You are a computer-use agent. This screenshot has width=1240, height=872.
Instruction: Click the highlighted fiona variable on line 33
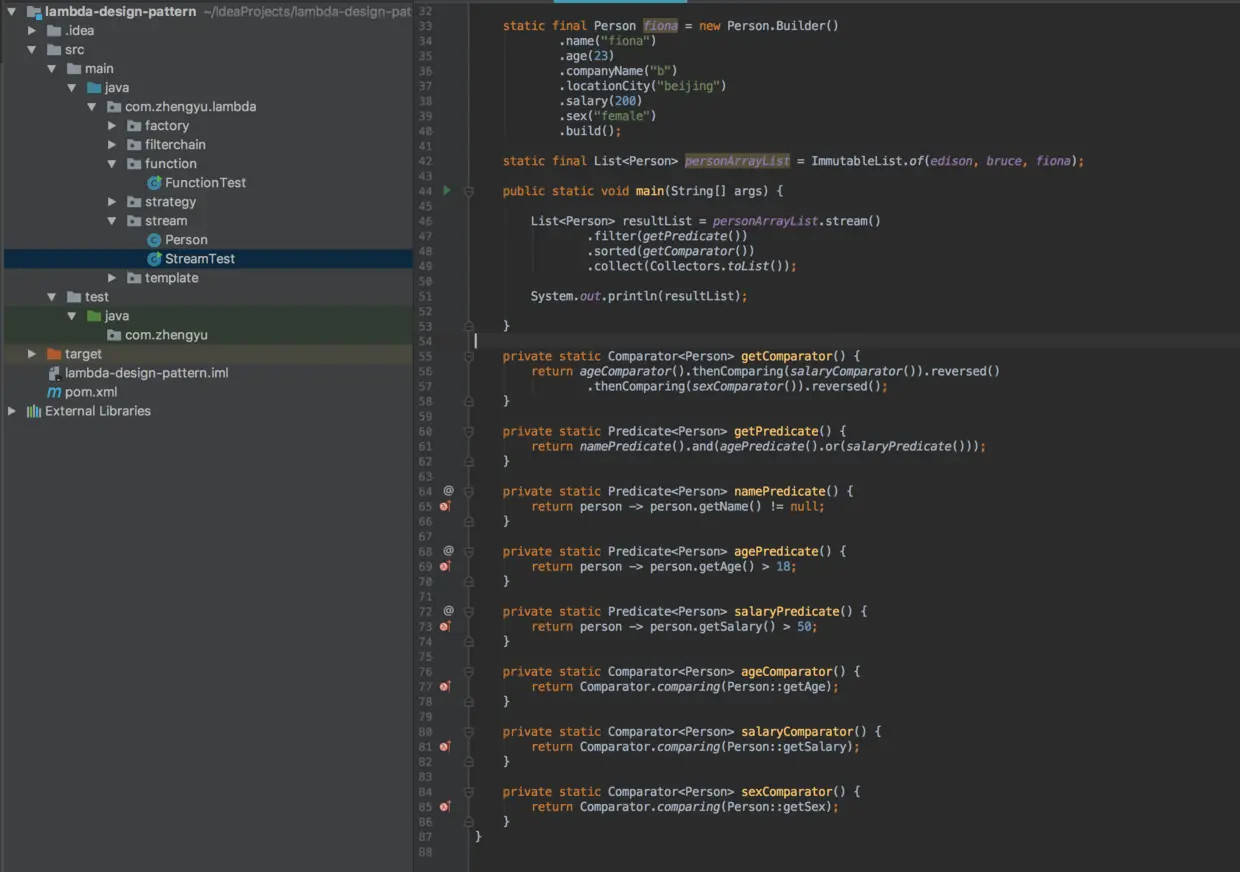(660, 26)
